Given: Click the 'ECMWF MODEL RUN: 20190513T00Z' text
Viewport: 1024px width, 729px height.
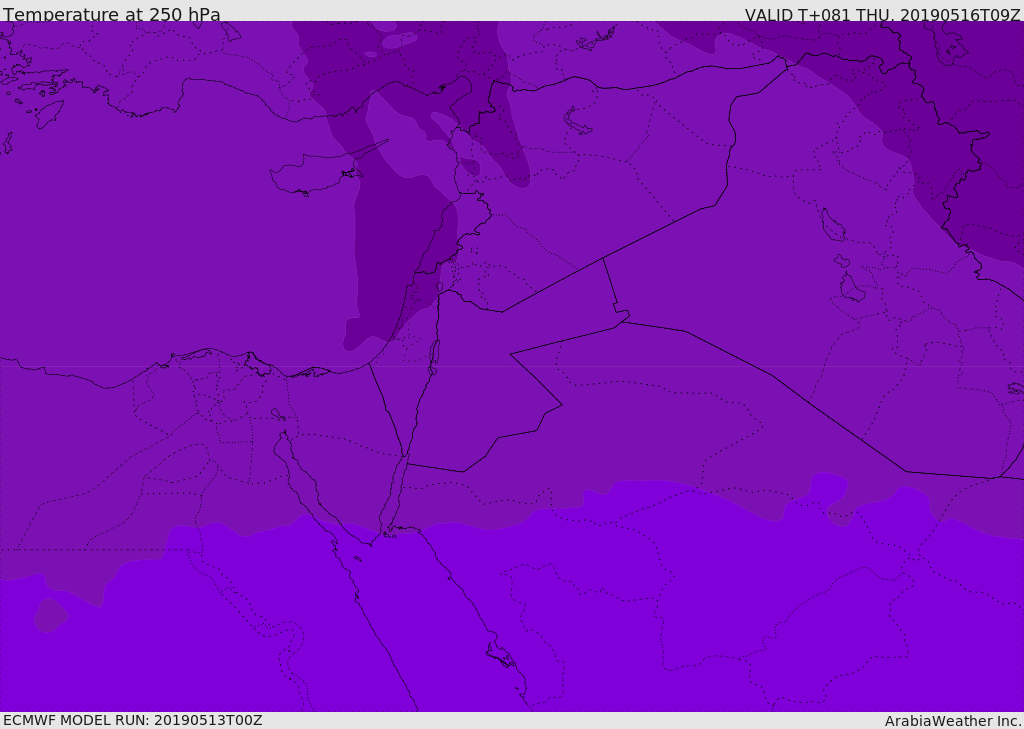Looking at the screenshot, I should 133,720.
